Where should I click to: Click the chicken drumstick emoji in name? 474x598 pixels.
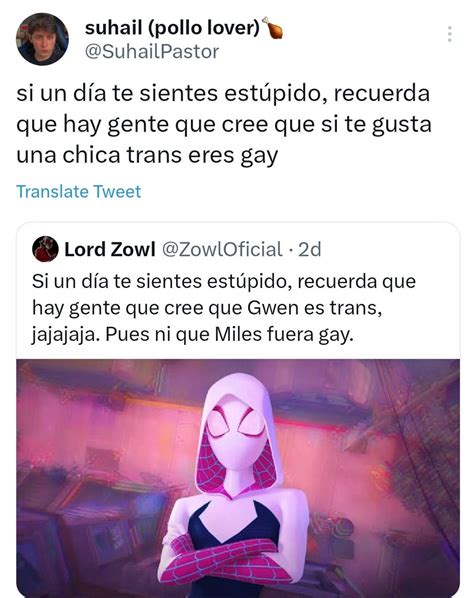273,28
